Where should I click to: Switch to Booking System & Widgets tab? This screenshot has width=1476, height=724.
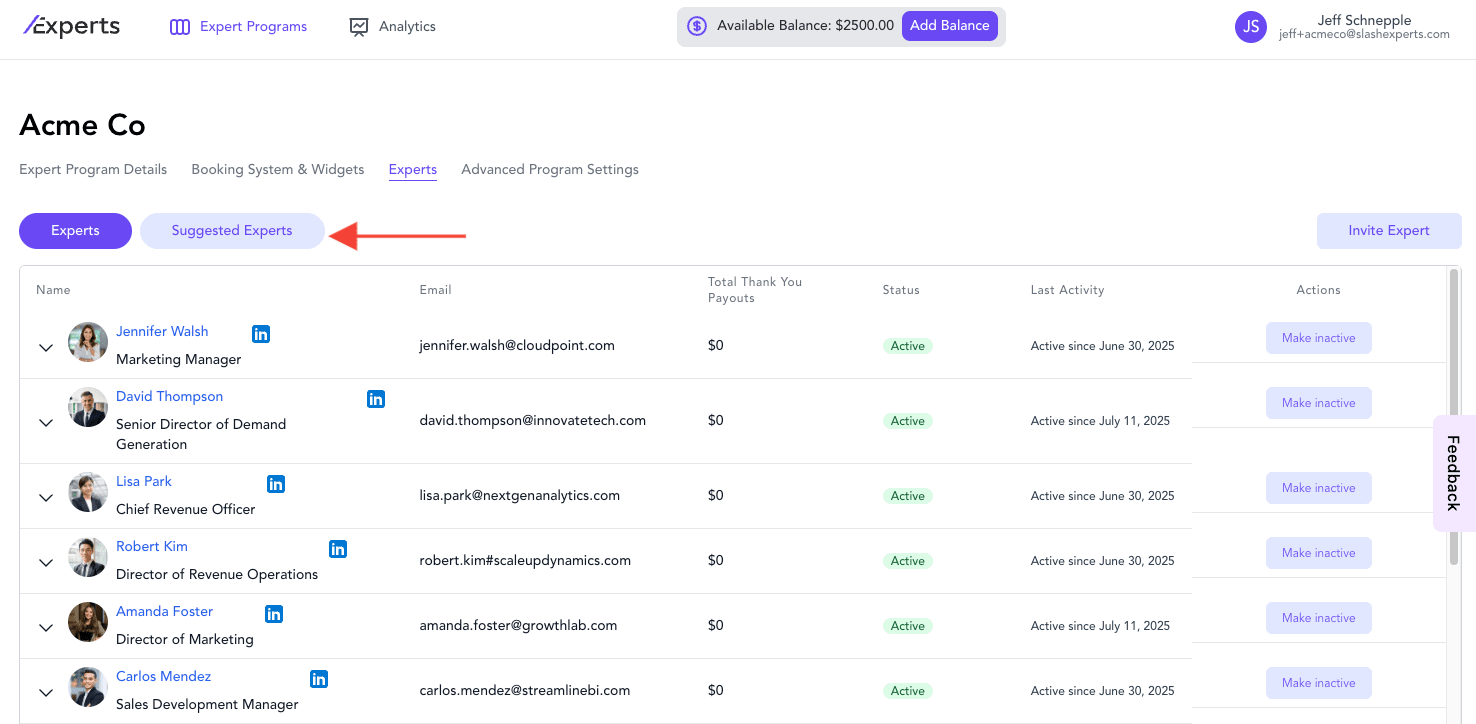click(x=278, y=170)
